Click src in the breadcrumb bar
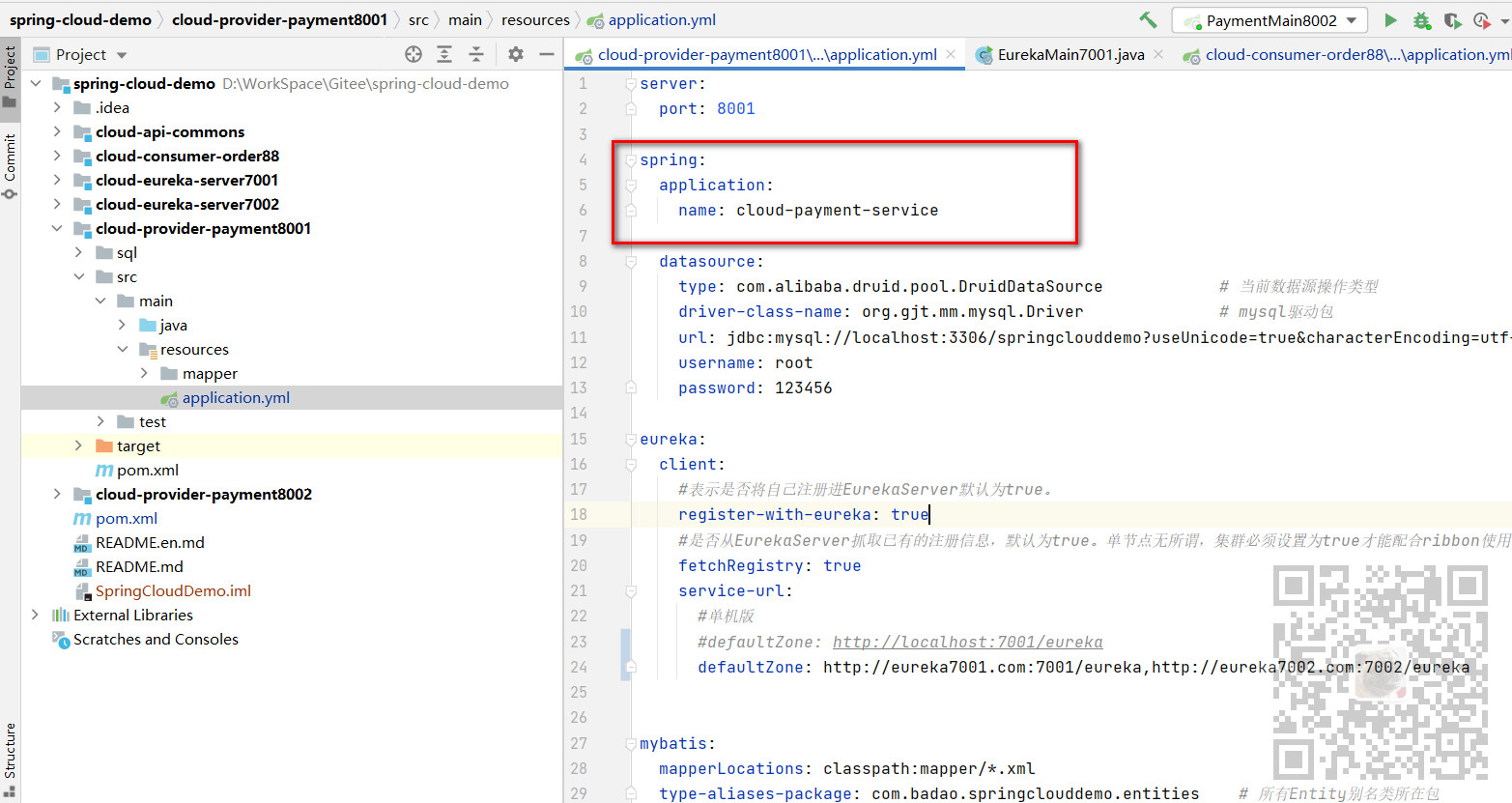Image resolution: width=1512 pixels, height=803 pixels. [x=418, y=19]
